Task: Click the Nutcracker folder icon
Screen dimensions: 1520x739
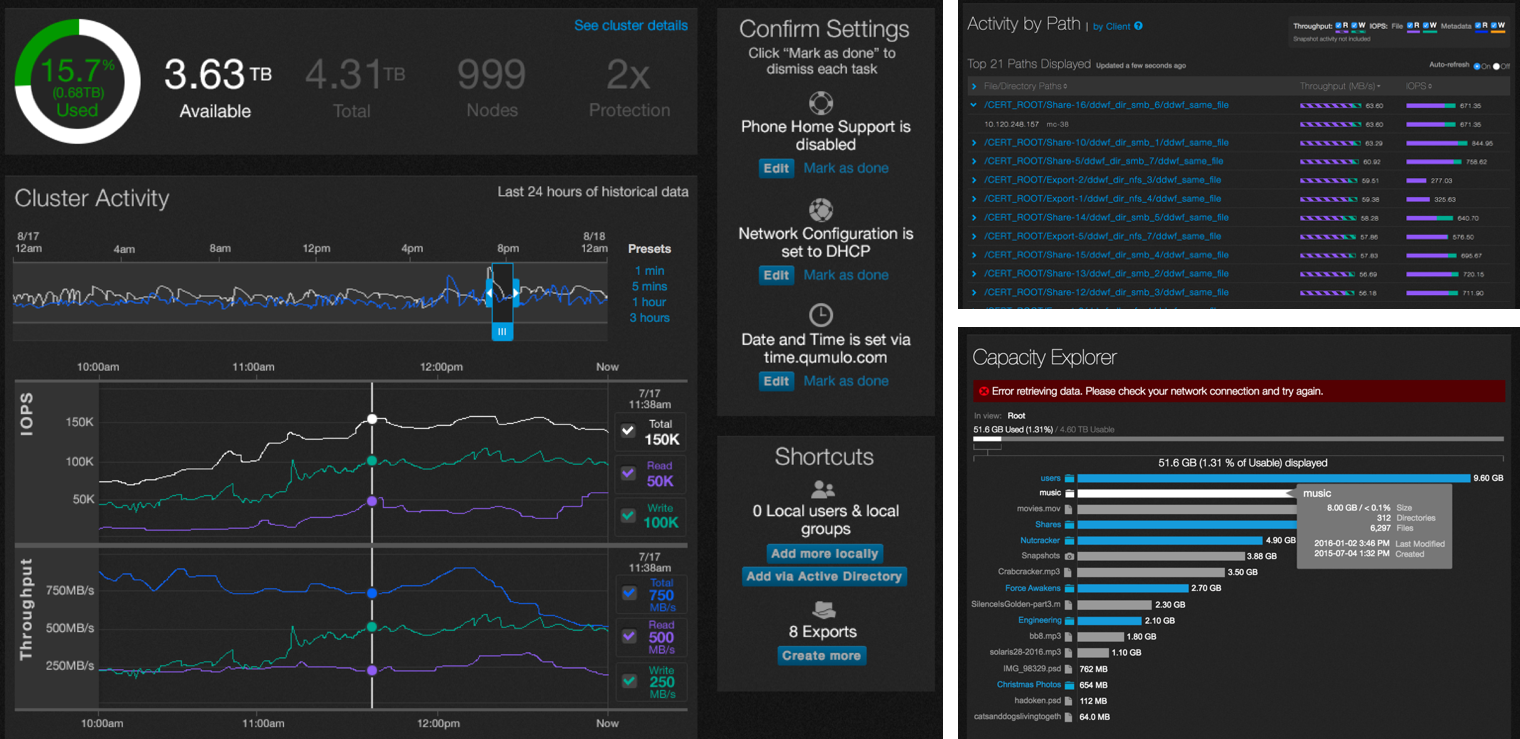Action: click(x=1069, y=540)
